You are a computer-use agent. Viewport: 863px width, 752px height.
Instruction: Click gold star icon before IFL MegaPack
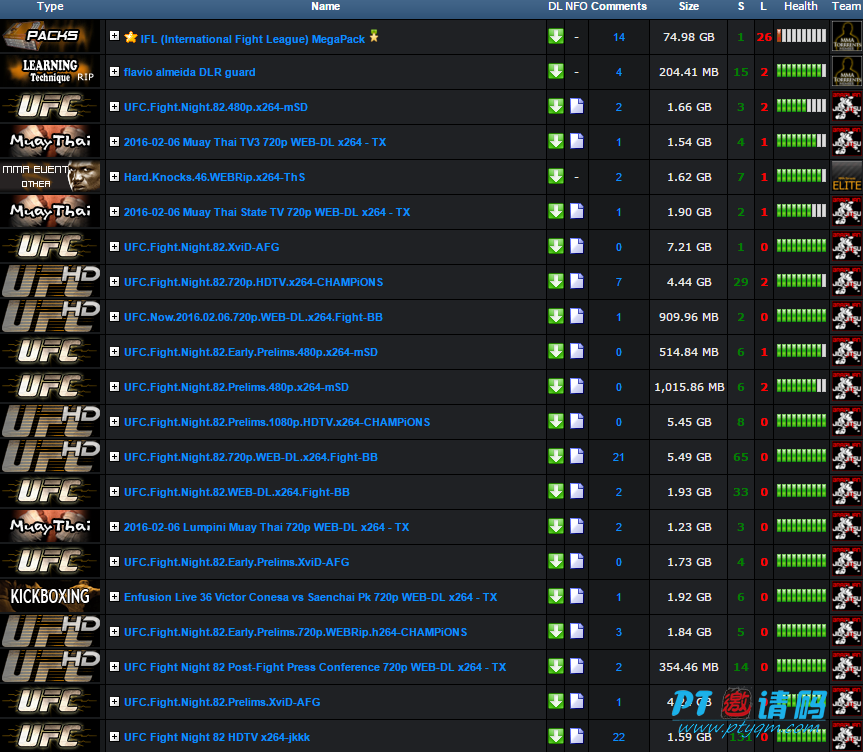pos(130,37)
